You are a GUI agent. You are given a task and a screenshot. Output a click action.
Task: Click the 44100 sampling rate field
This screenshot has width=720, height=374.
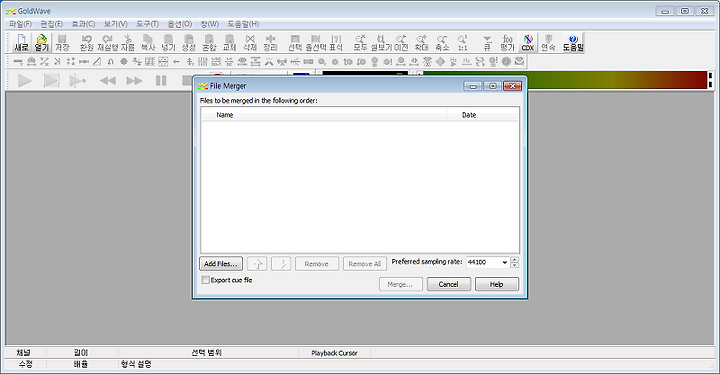(x=483, y=262)
